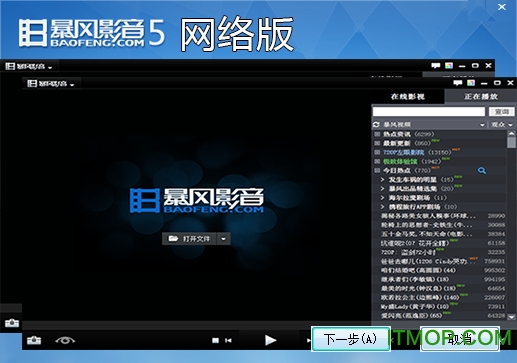Collapse the 今日热点 (770) category

[377, 170]
